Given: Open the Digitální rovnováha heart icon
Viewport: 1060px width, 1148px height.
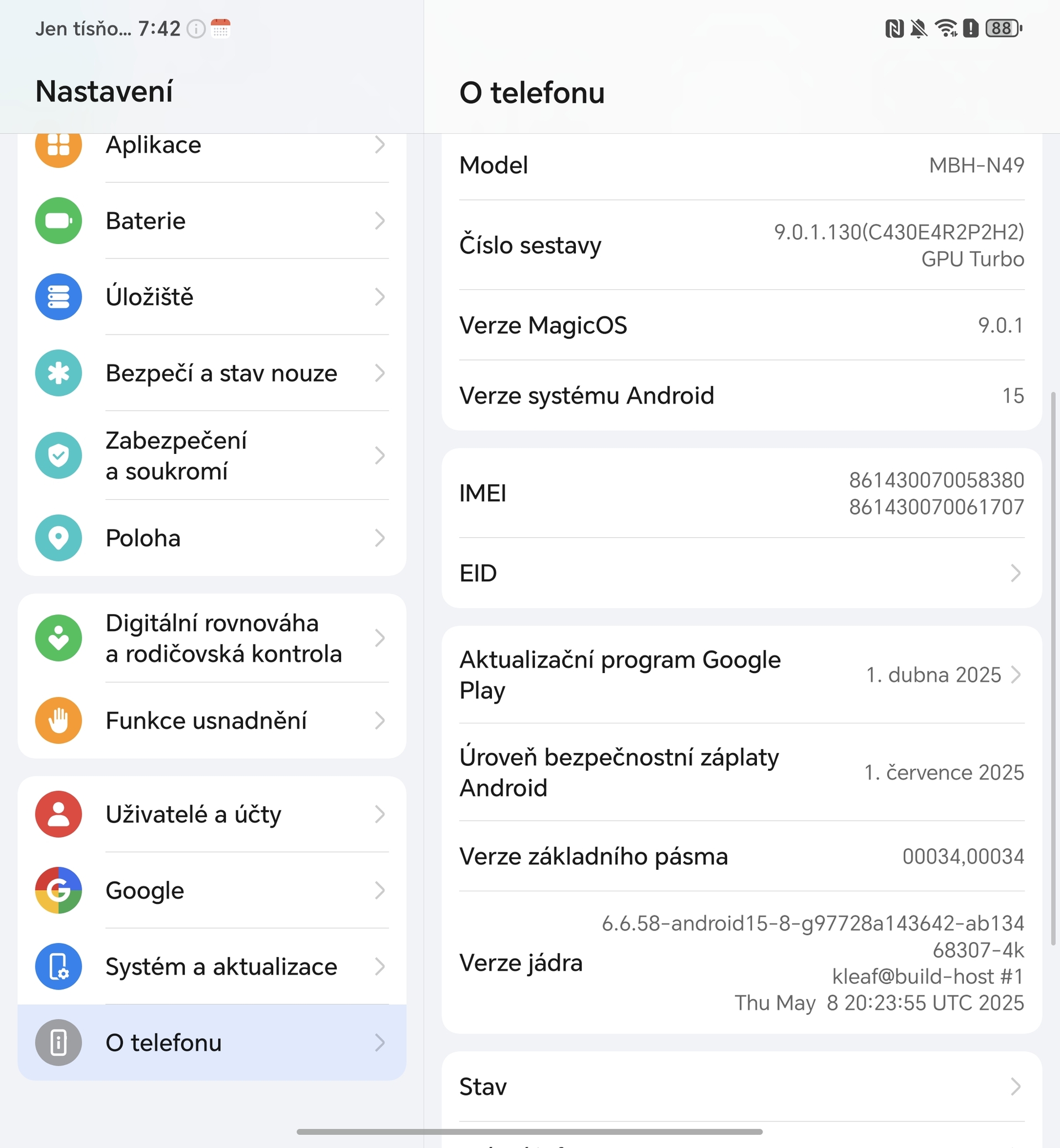Looking at the screenshot, I should tap(58, 638).
